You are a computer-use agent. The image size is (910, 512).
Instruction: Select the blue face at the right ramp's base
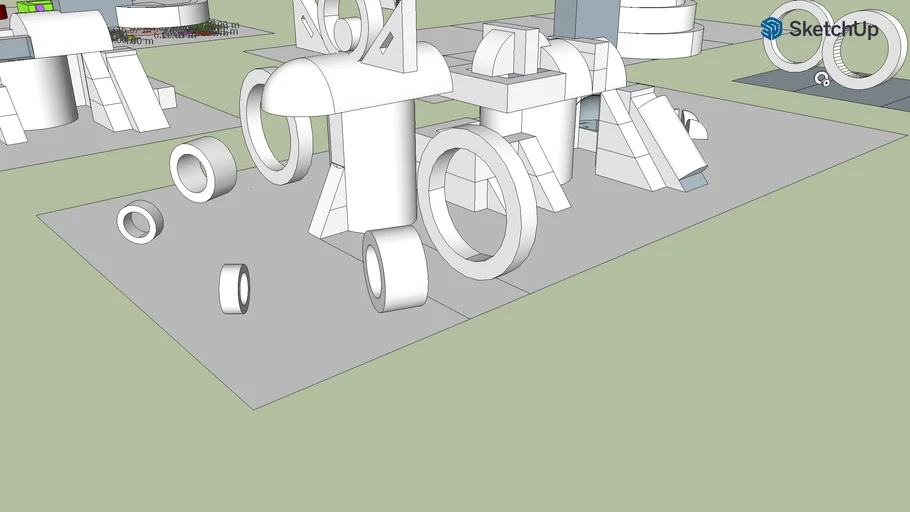(691, 183)
